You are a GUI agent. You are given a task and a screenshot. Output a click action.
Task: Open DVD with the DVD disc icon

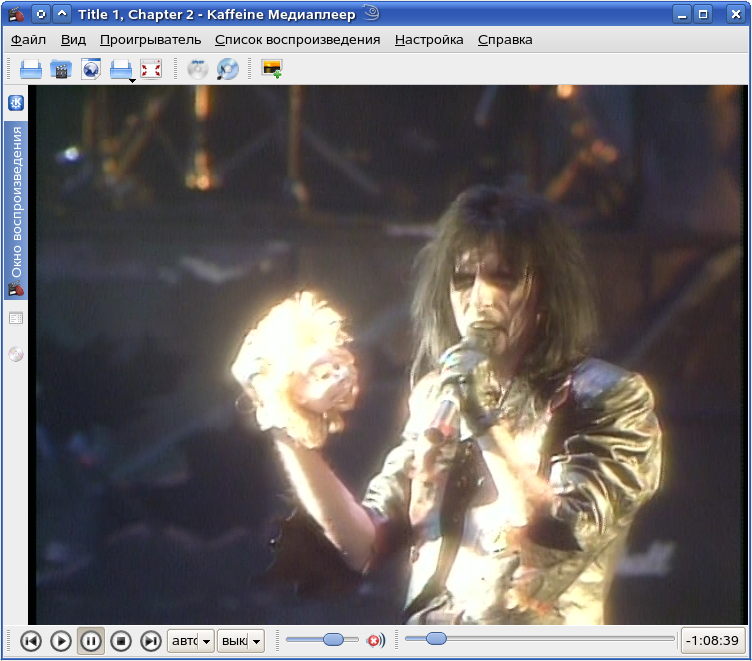[198, 69]
